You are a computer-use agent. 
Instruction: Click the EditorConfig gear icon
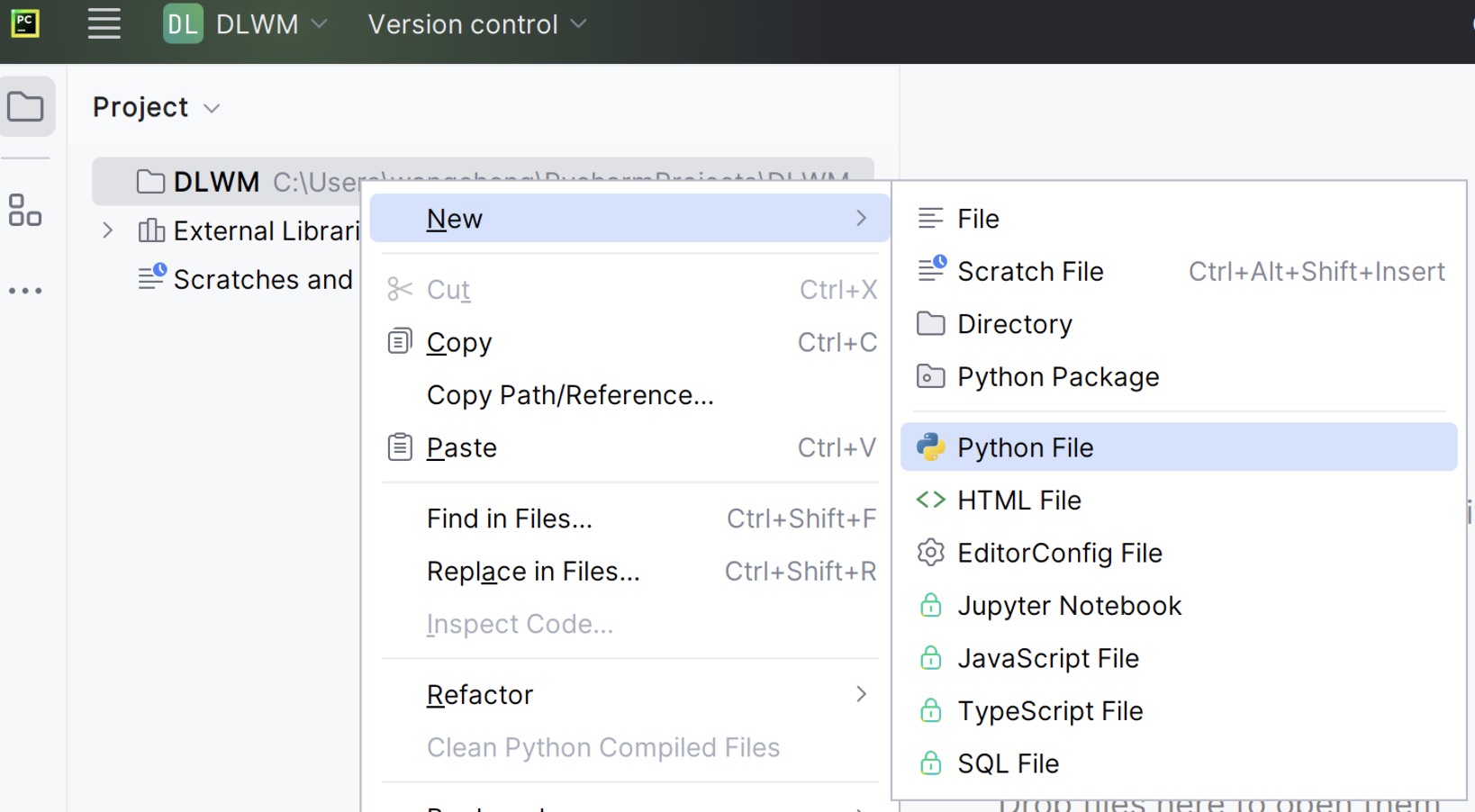click(930, 553)
